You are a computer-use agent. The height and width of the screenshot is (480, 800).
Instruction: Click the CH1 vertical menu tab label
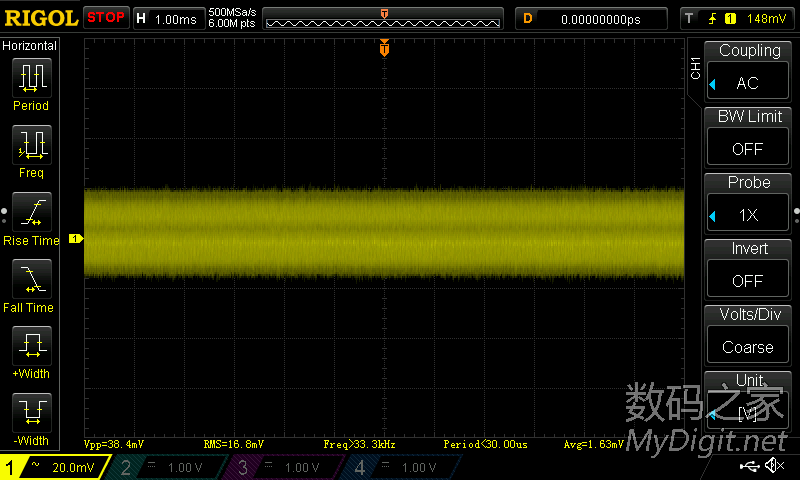tap(695, 68)
